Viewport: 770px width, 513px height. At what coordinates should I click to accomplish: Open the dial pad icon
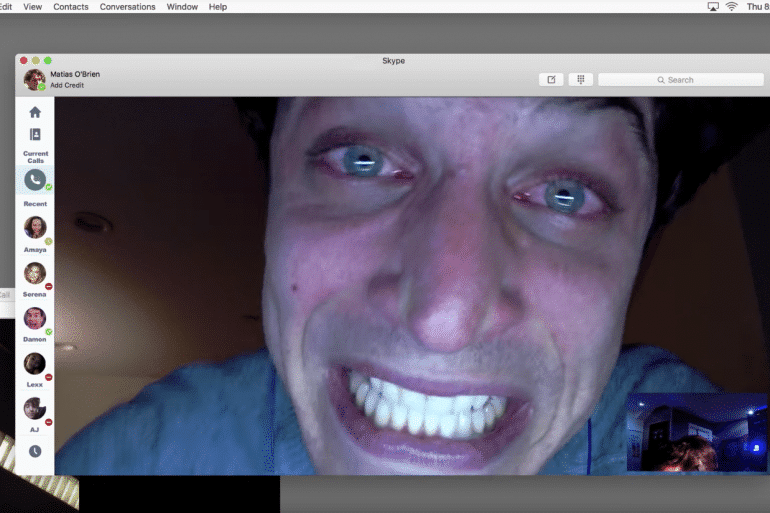point(580,80)
